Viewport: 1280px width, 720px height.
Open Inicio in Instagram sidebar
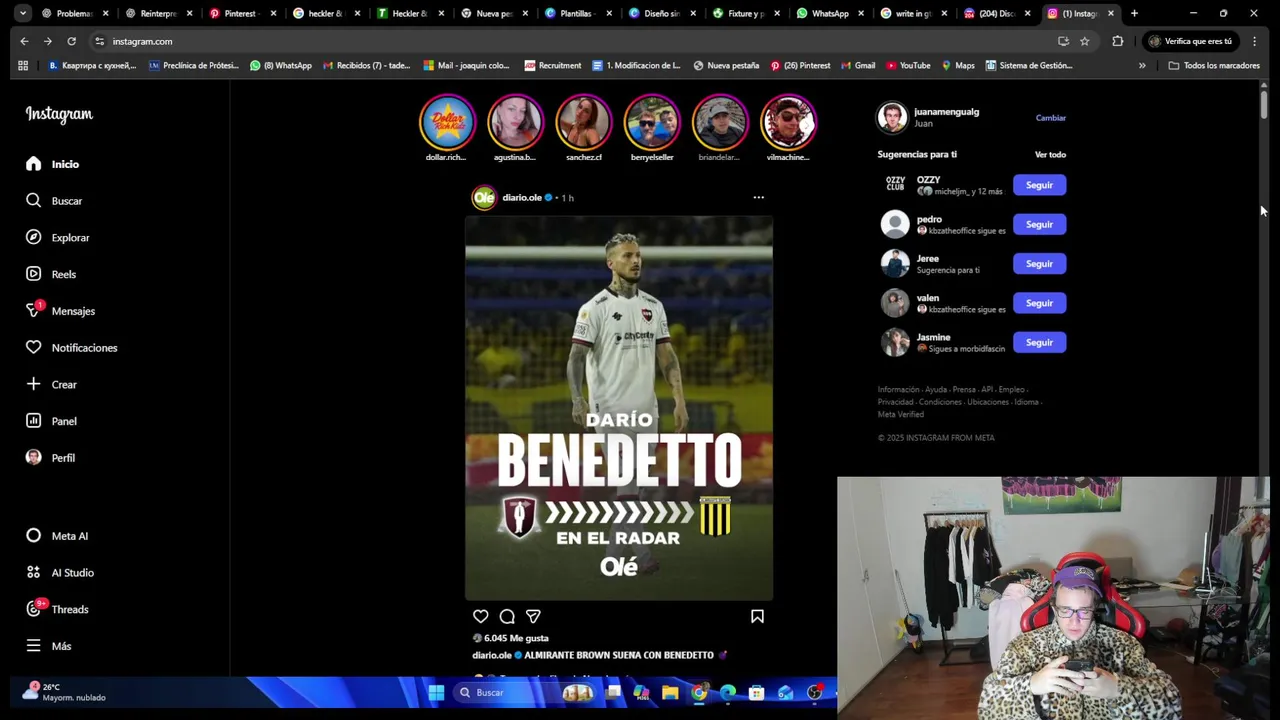52,164
